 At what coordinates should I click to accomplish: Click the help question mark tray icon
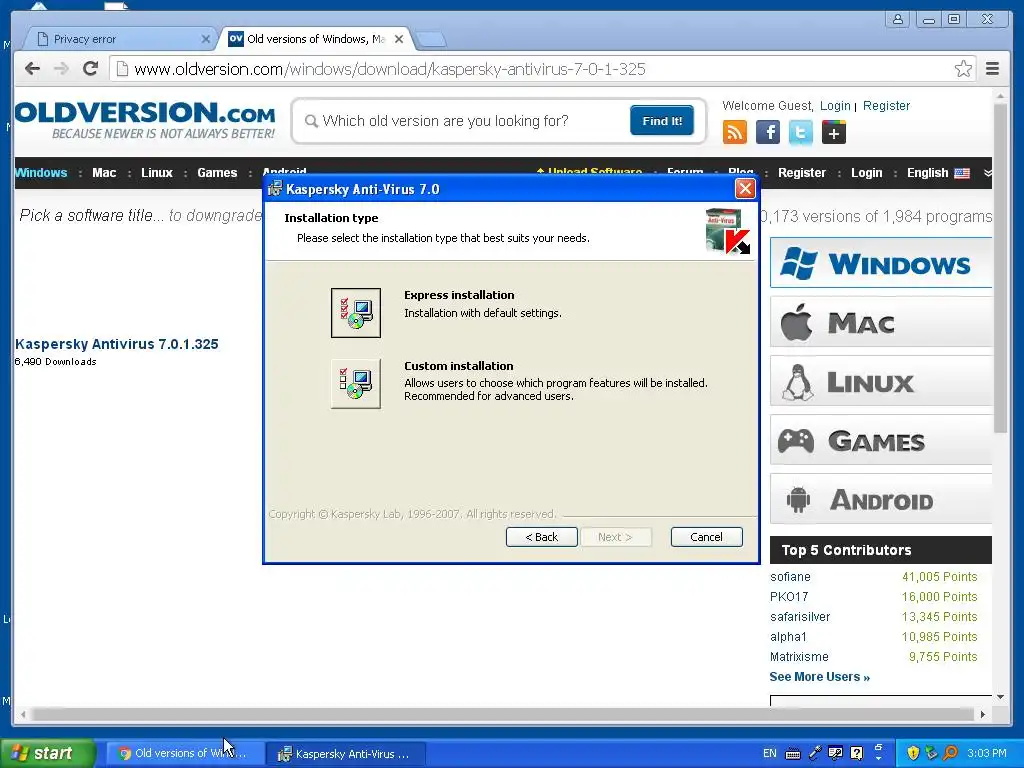click(x=857, y=753)
